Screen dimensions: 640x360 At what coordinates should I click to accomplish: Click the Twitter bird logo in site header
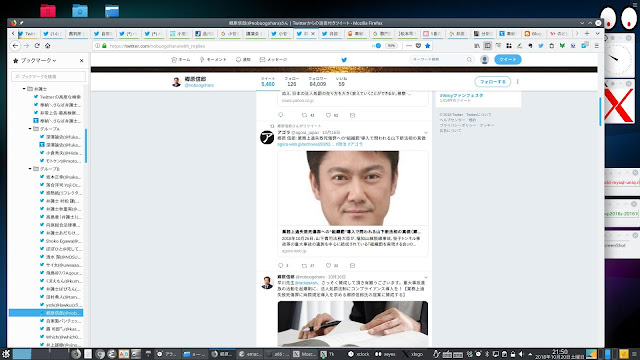pos(344,60)
